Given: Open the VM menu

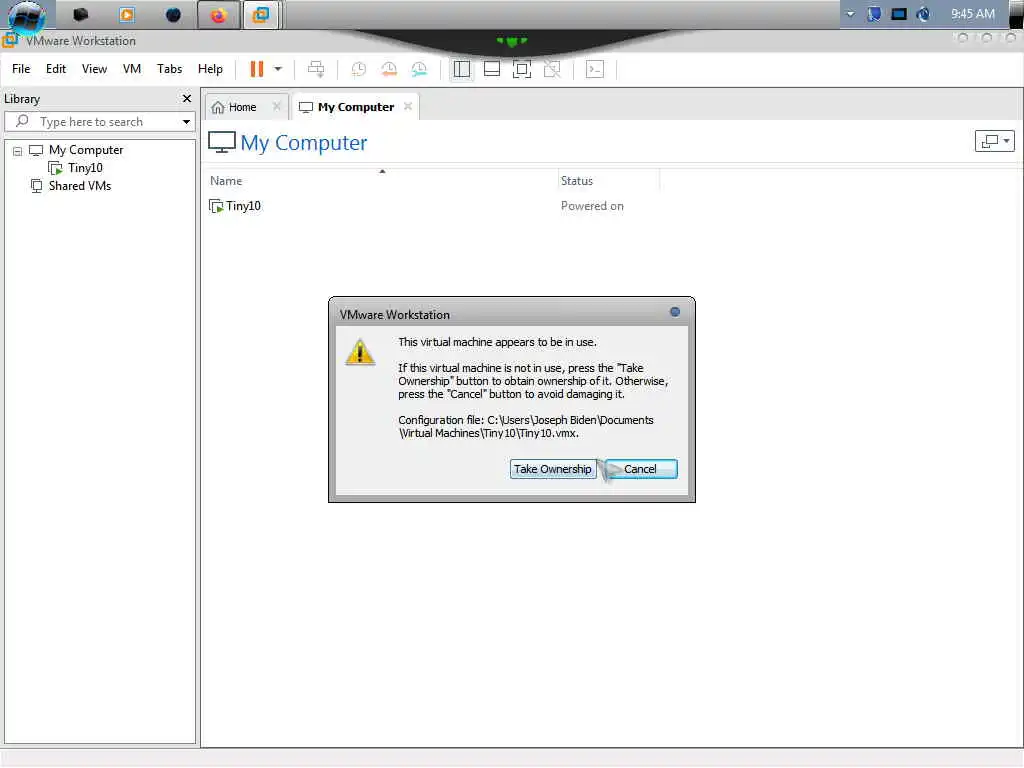Looking at the screenshot, I should coord(132,69).
